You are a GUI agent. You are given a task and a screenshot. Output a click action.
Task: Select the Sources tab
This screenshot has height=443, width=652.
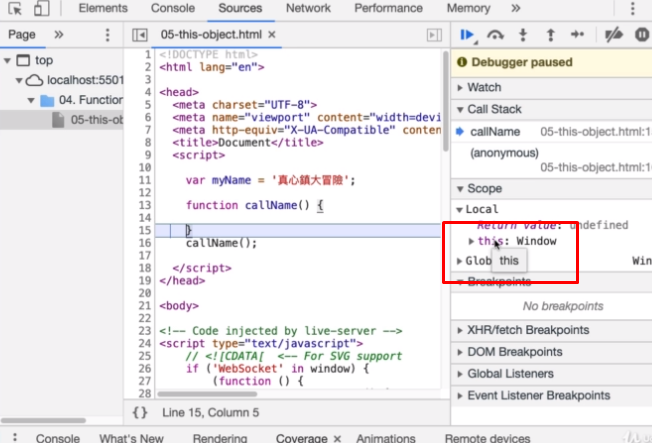point(240,8)
